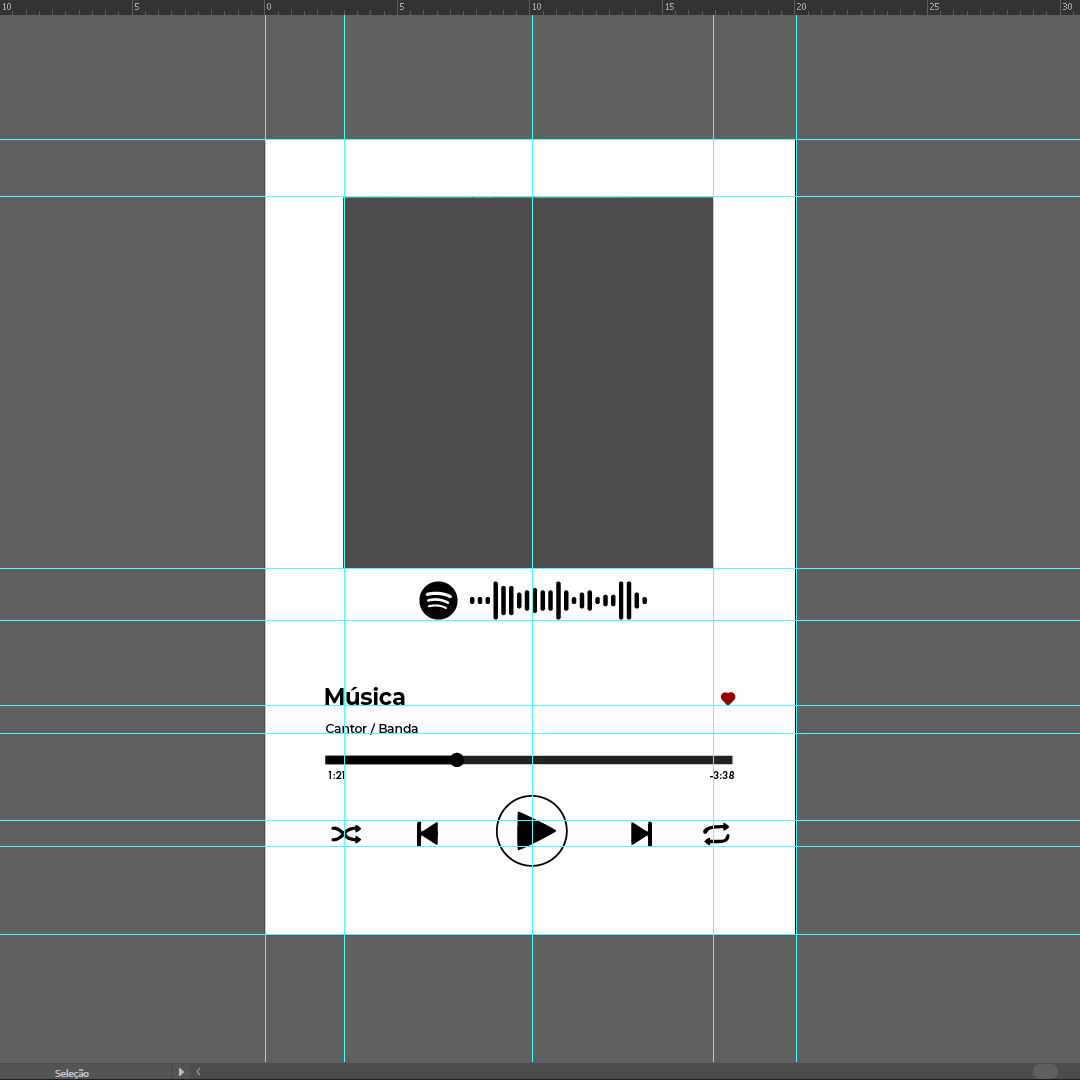Click the progress bar knob
Screen dimensions: 1080x1080
(x=457, y=760)
